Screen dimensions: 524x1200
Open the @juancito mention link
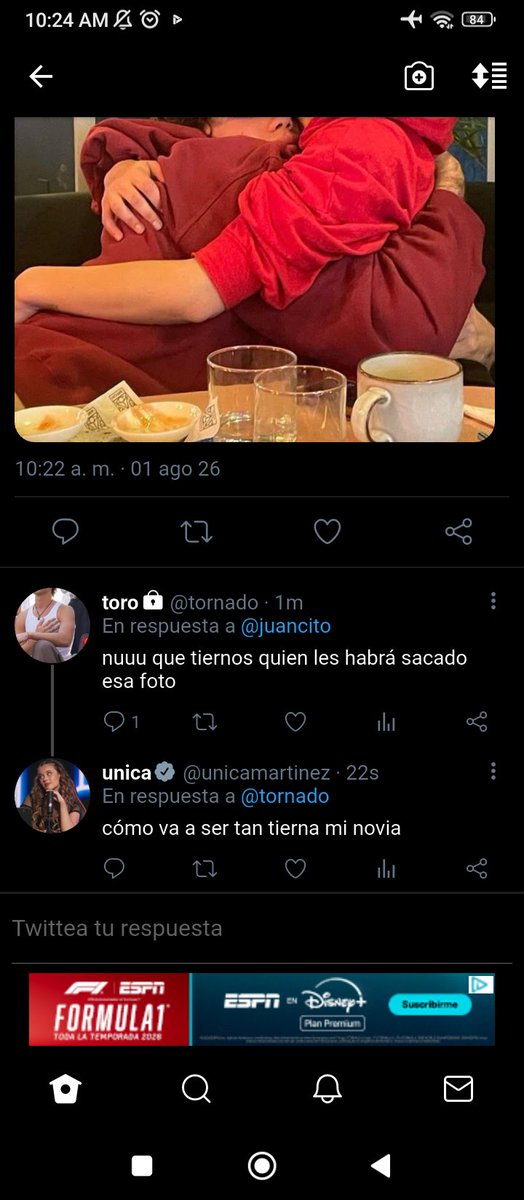pyautogui.click(x=286, y=626)
